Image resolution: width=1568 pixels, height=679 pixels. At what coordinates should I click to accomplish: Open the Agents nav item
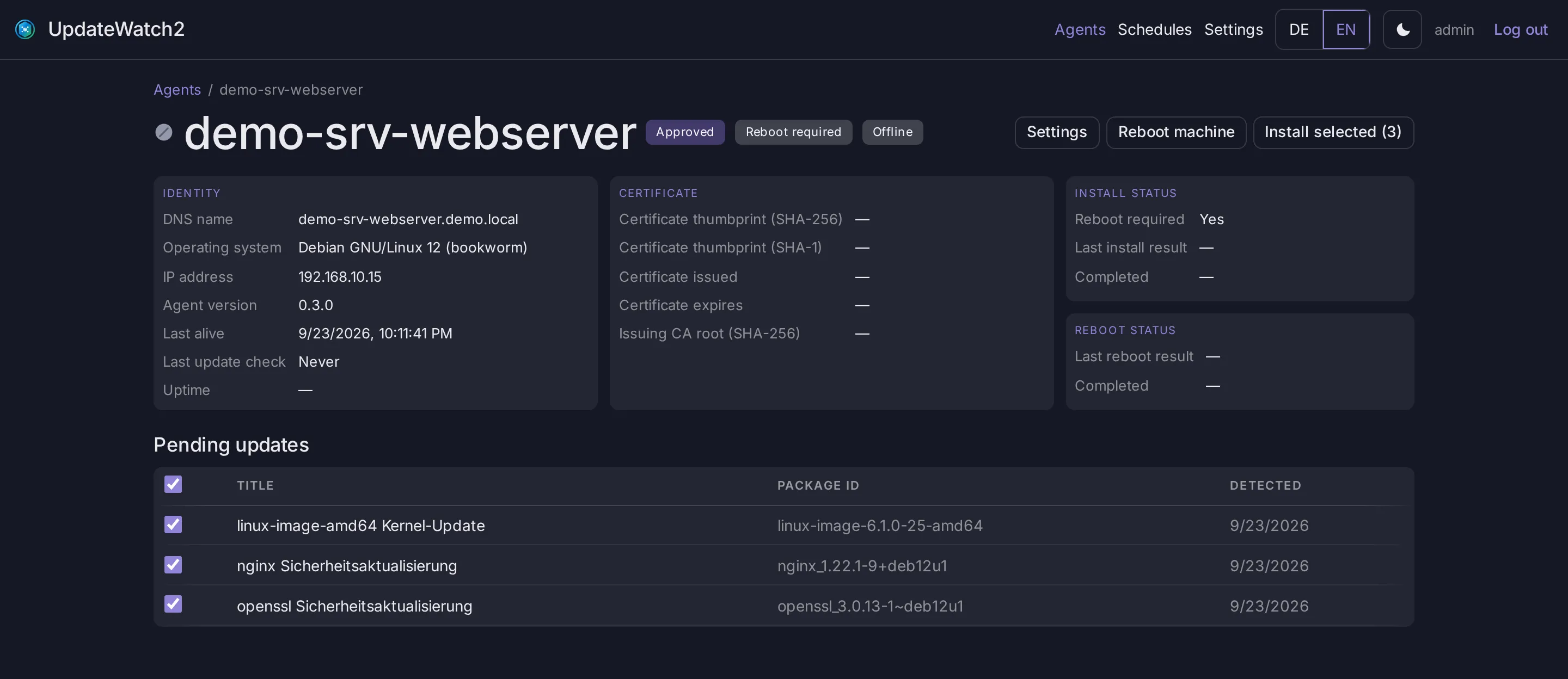tap(1080, 29)
